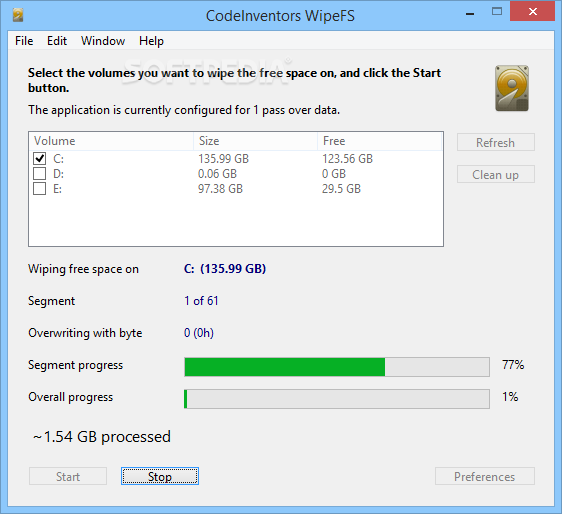This screenshot has height=514, width=562.
Task: Check the E: volume checkbox
Action: pyautogui.click(x=39, y=189)
